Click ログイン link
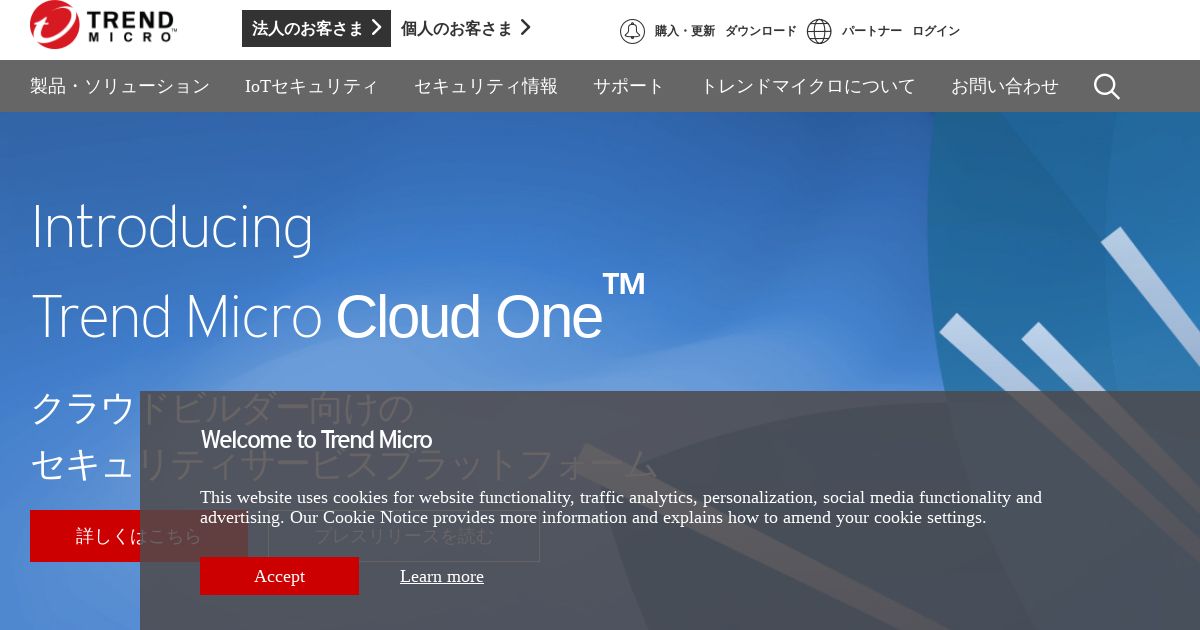This screenshot has width=1200, height=630. click(x=936, y=31)
